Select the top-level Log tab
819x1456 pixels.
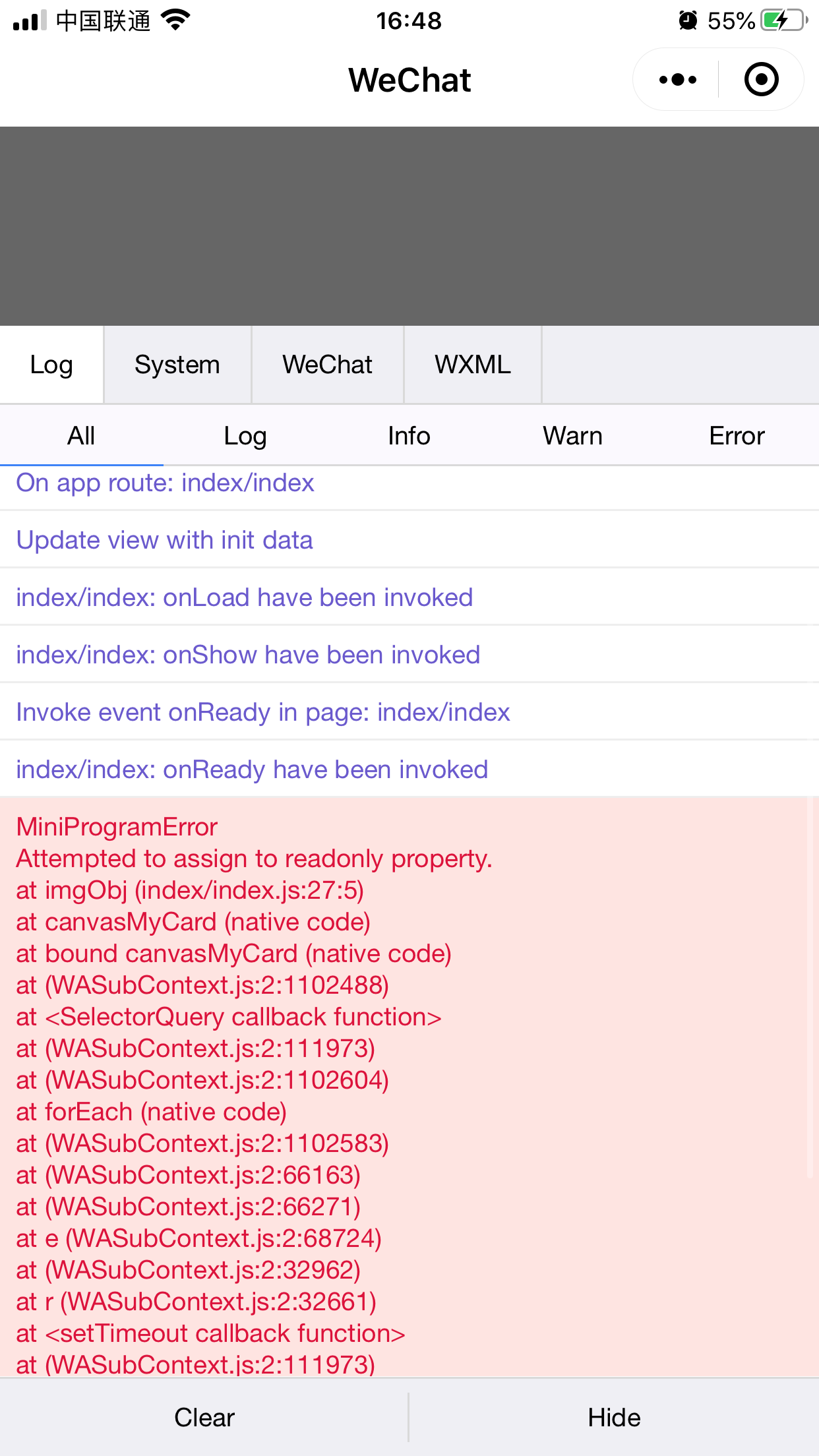coord(51,365)
